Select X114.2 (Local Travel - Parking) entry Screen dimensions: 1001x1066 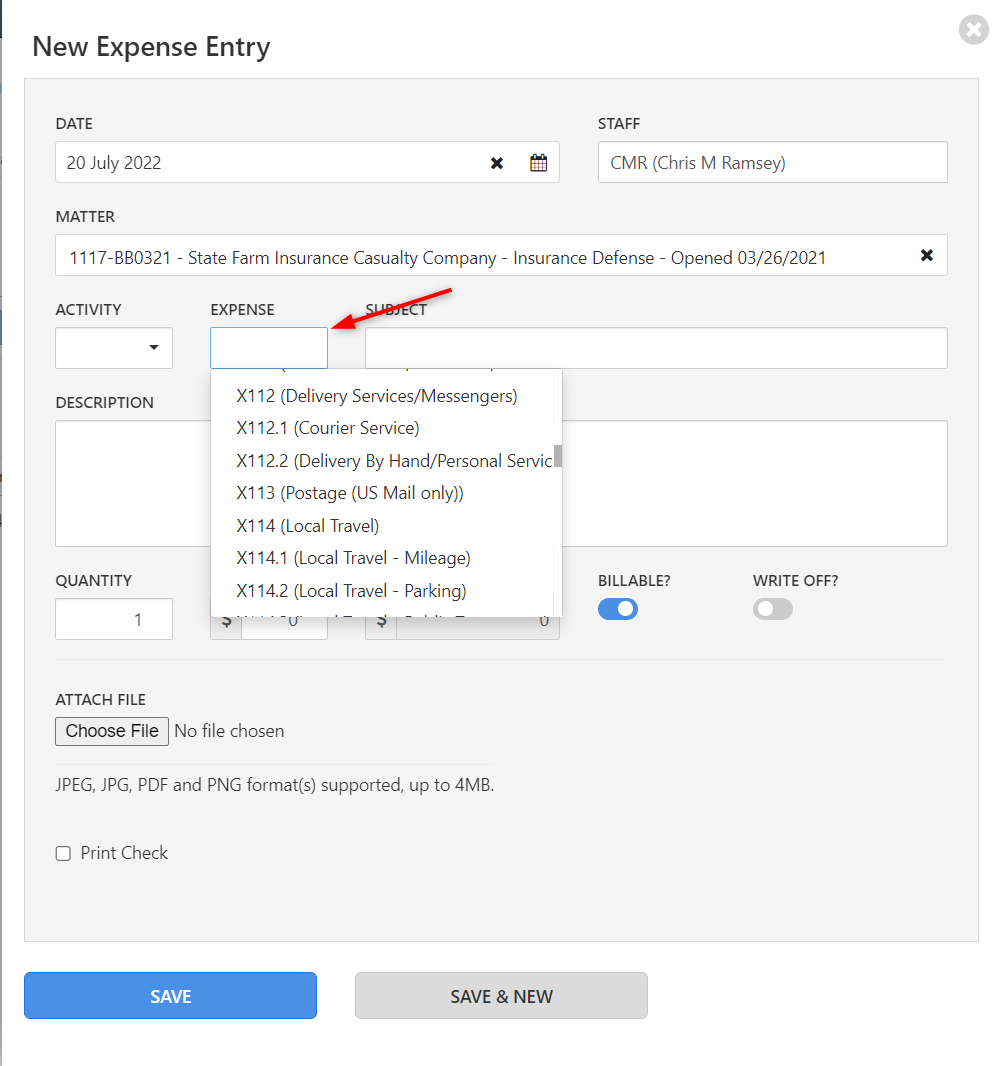point(351,591)
